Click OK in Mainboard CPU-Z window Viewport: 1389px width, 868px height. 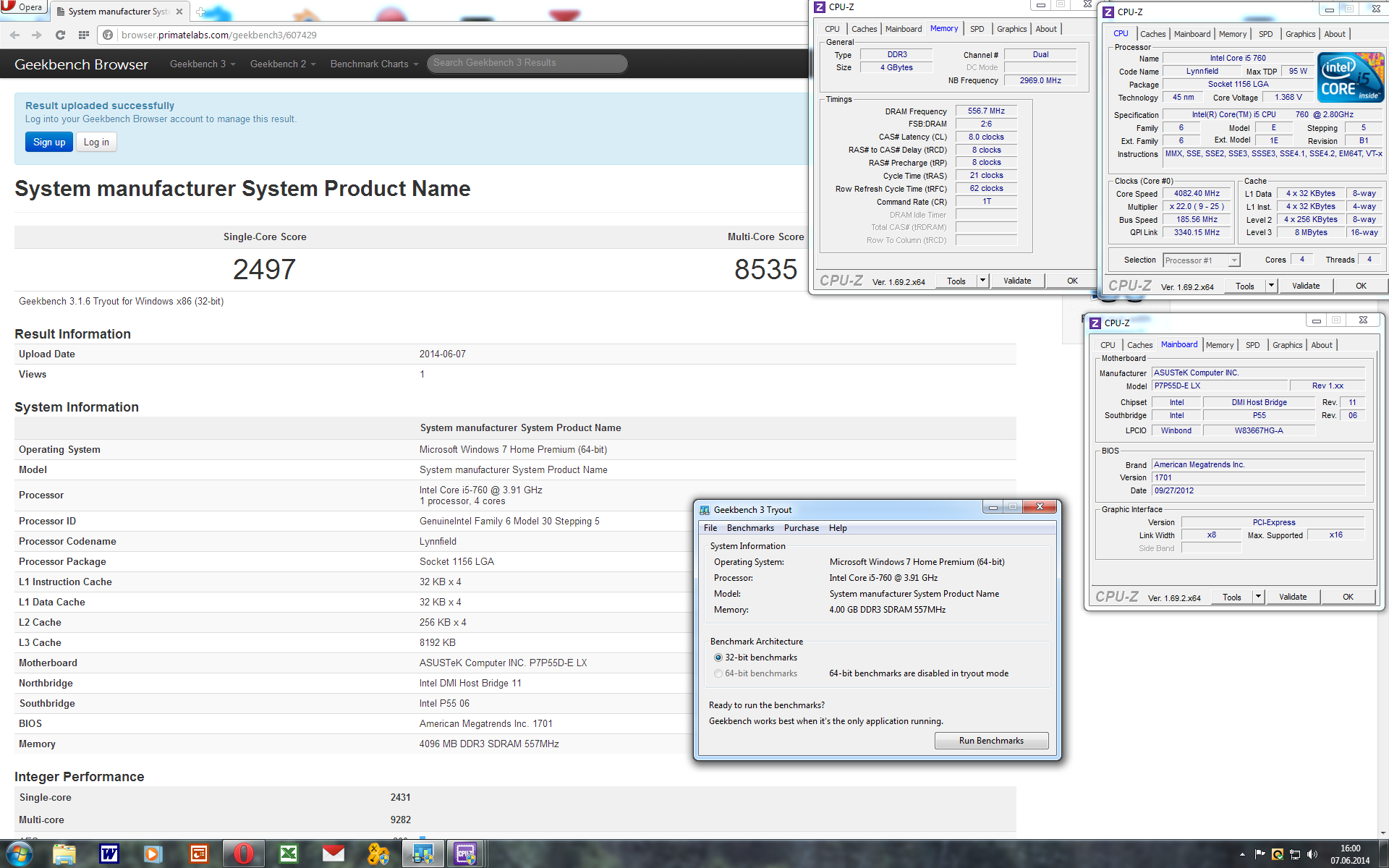tap(1348, 597)
